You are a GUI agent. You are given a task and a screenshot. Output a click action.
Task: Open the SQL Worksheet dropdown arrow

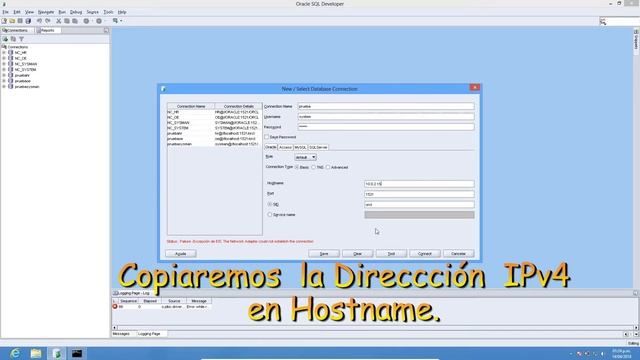coord(121,21)
